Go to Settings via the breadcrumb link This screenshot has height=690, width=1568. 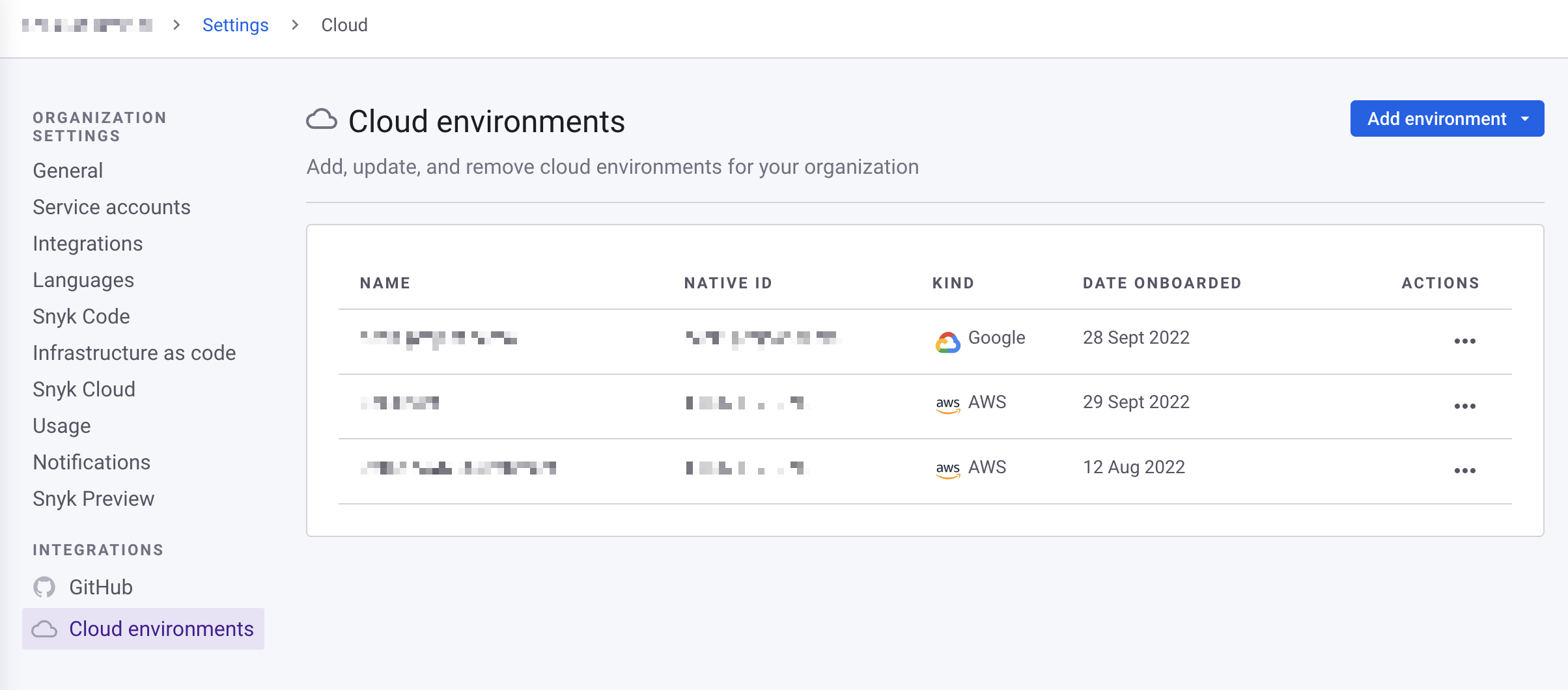pos(235,25)
